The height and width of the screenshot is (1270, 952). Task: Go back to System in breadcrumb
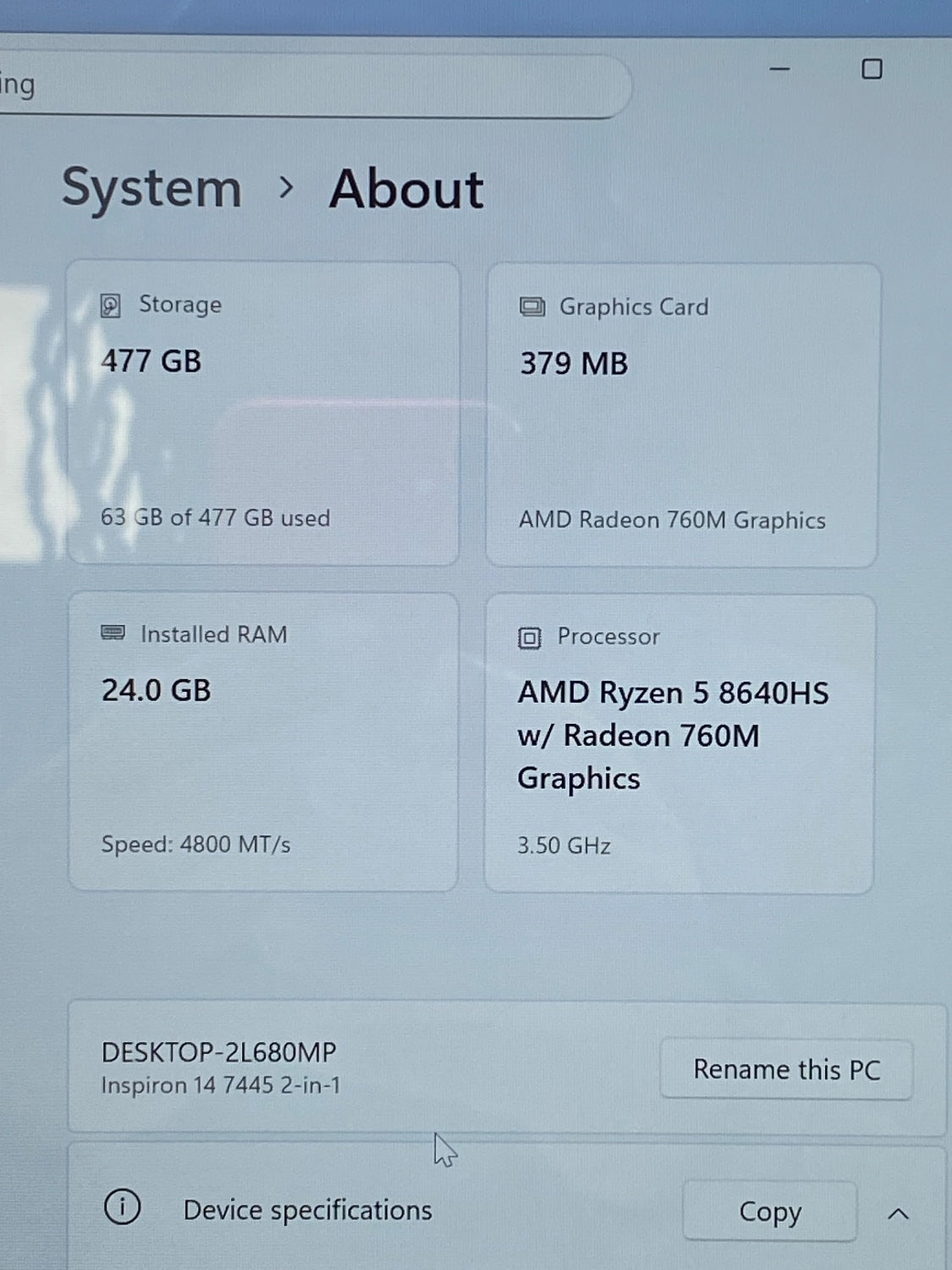pos(151,188)
